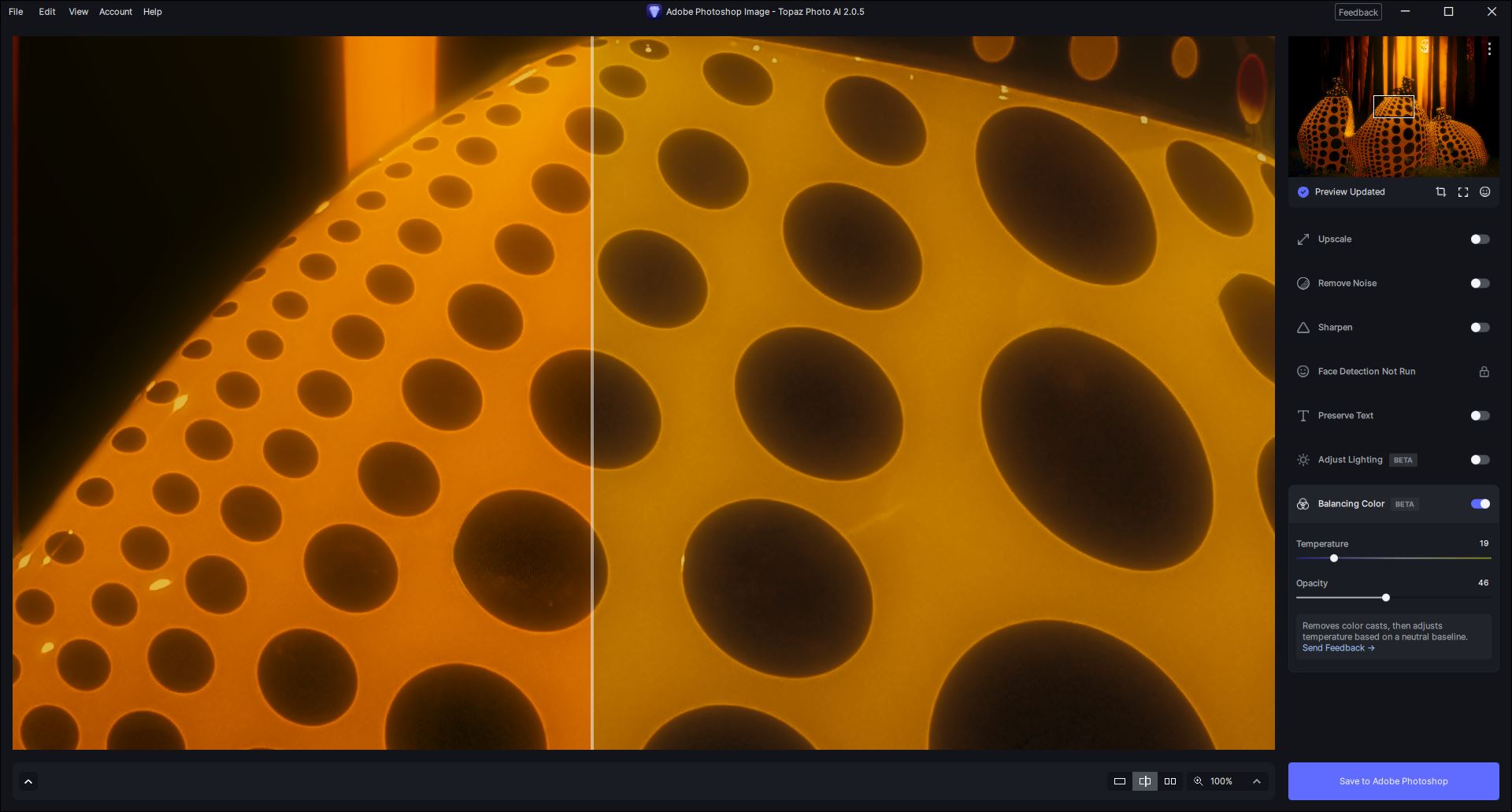
Task: Select the split slider view icon
Action: tap(1145, 781)
